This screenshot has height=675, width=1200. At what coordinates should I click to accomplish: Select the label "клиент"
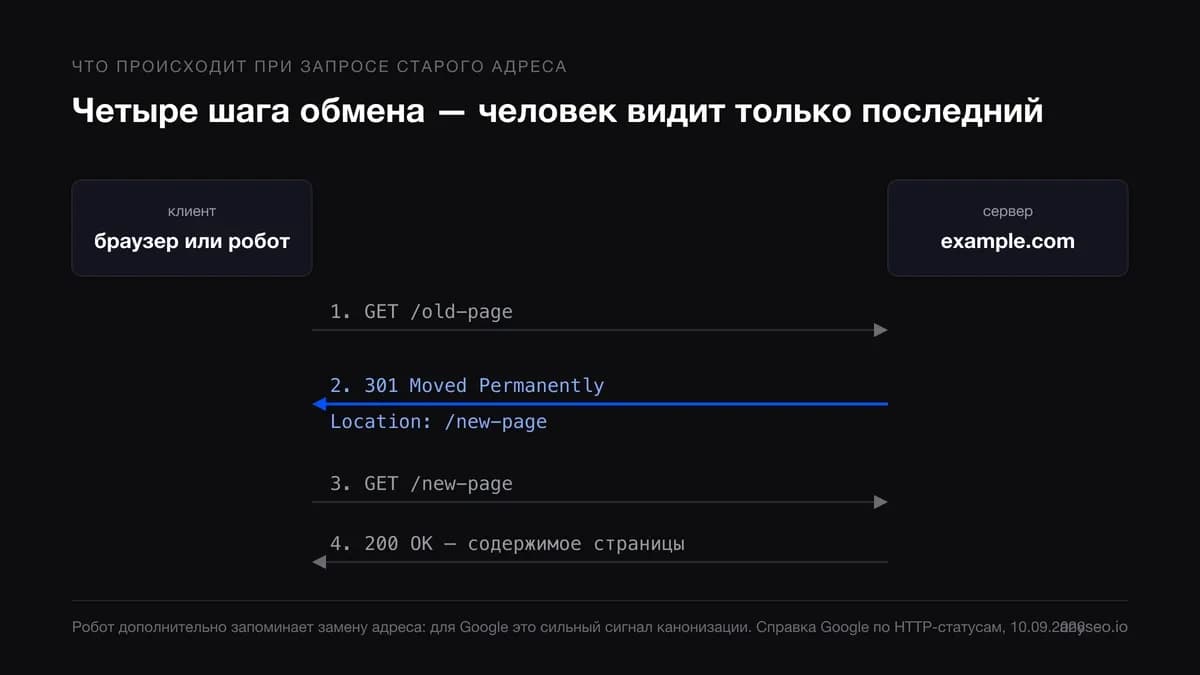(x=192, y=211)
